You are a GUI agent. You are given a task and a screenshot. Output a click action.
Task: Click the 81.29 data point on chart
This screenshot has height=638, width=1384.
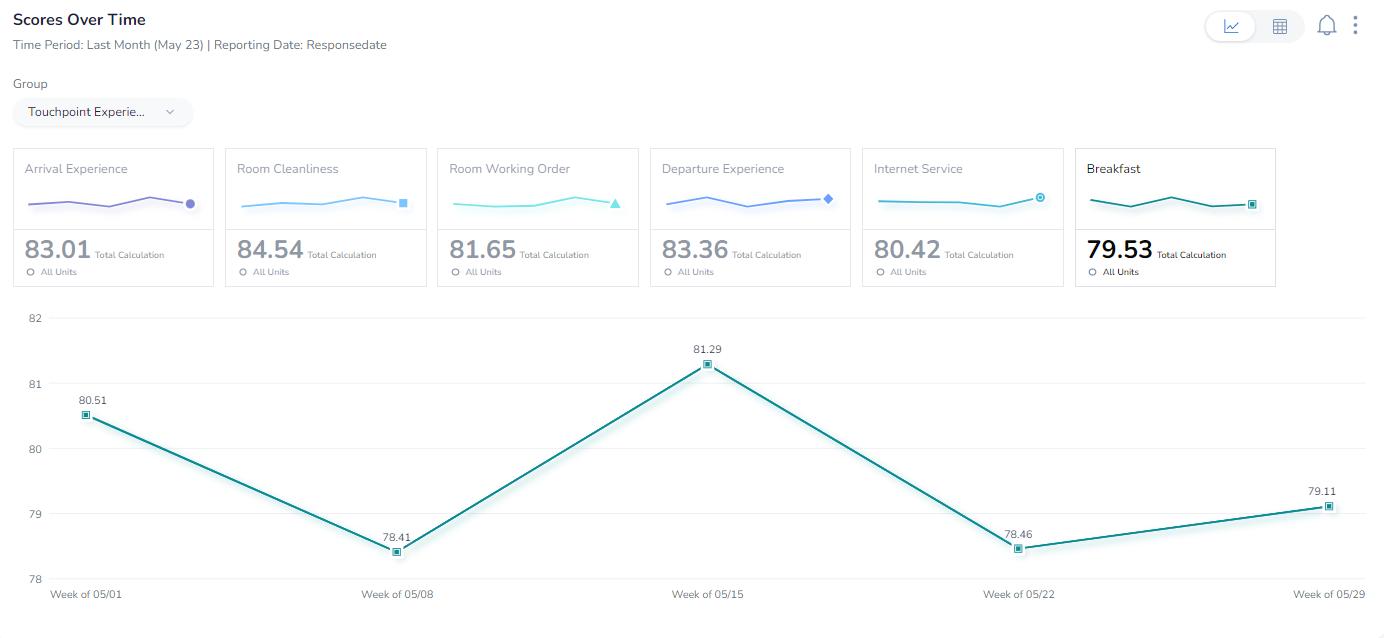(707, 364)
